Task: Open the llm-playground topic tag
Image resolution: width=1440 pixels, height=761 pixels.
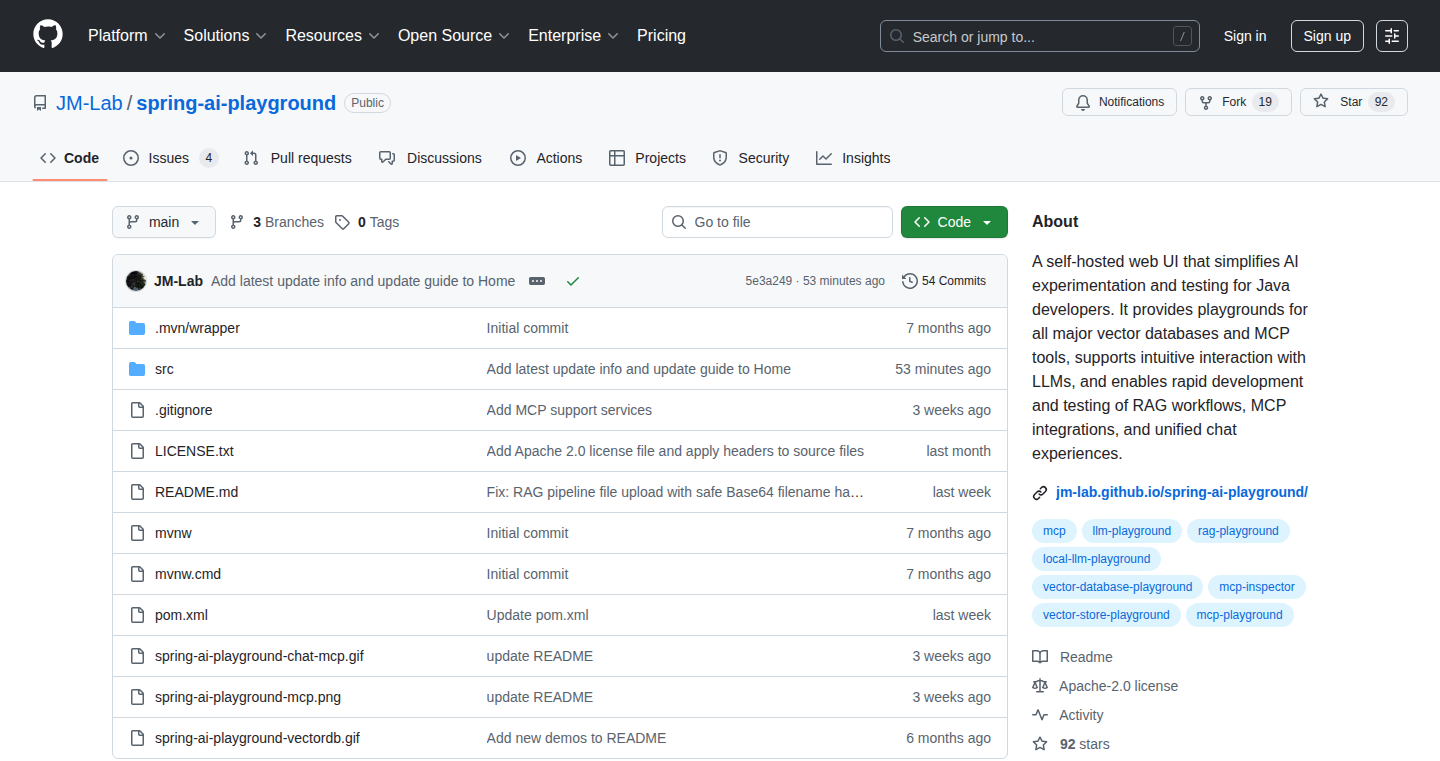Action: 1132,531
